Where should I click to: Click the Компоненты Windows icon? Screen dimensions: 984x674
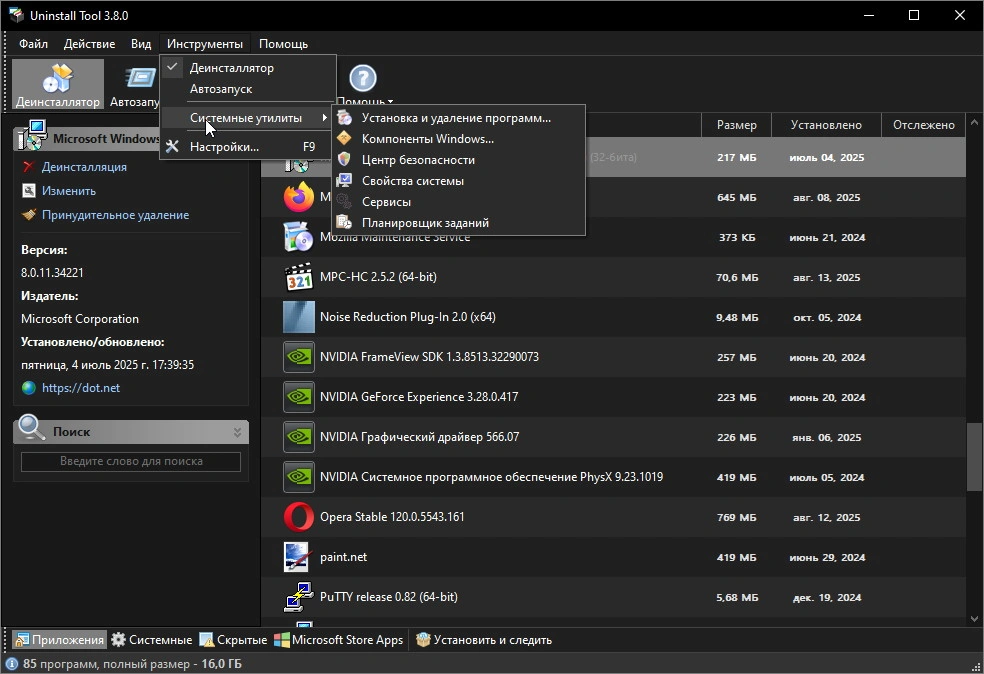tap(344, 138)
